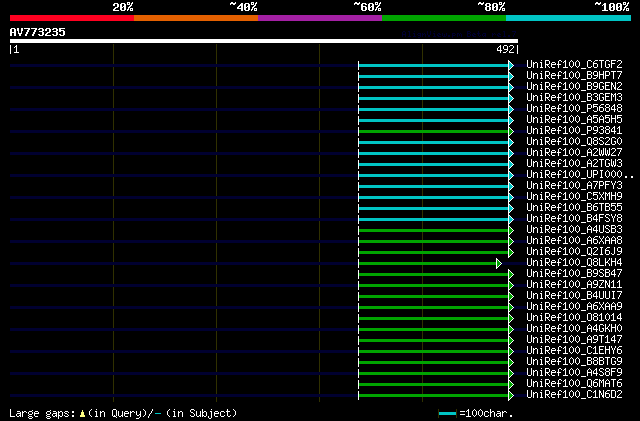
Task: Select the UniRef100_C5XMH9 label
Action: (x=574, y=197)
